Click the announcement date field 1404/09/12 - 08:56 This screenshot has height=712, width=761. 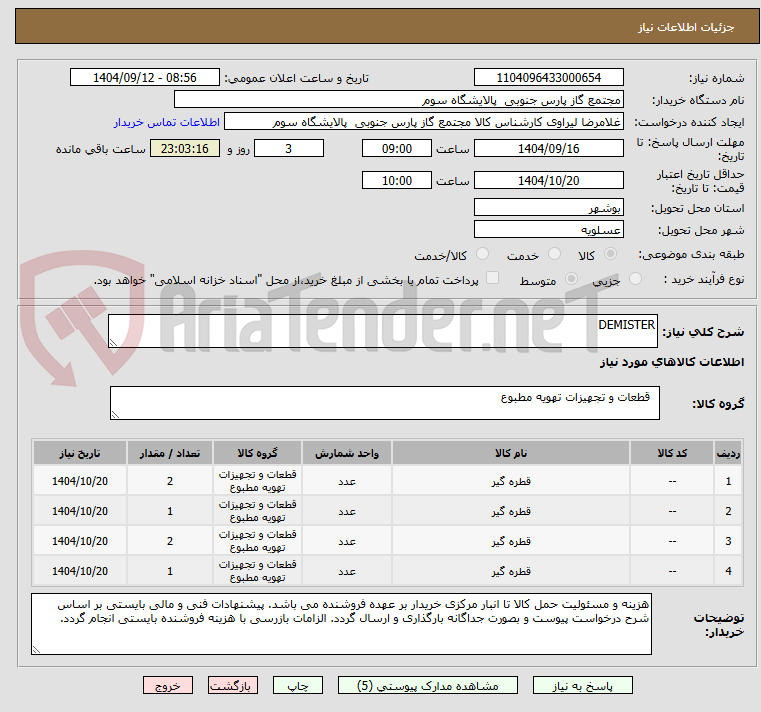(145, 77)
